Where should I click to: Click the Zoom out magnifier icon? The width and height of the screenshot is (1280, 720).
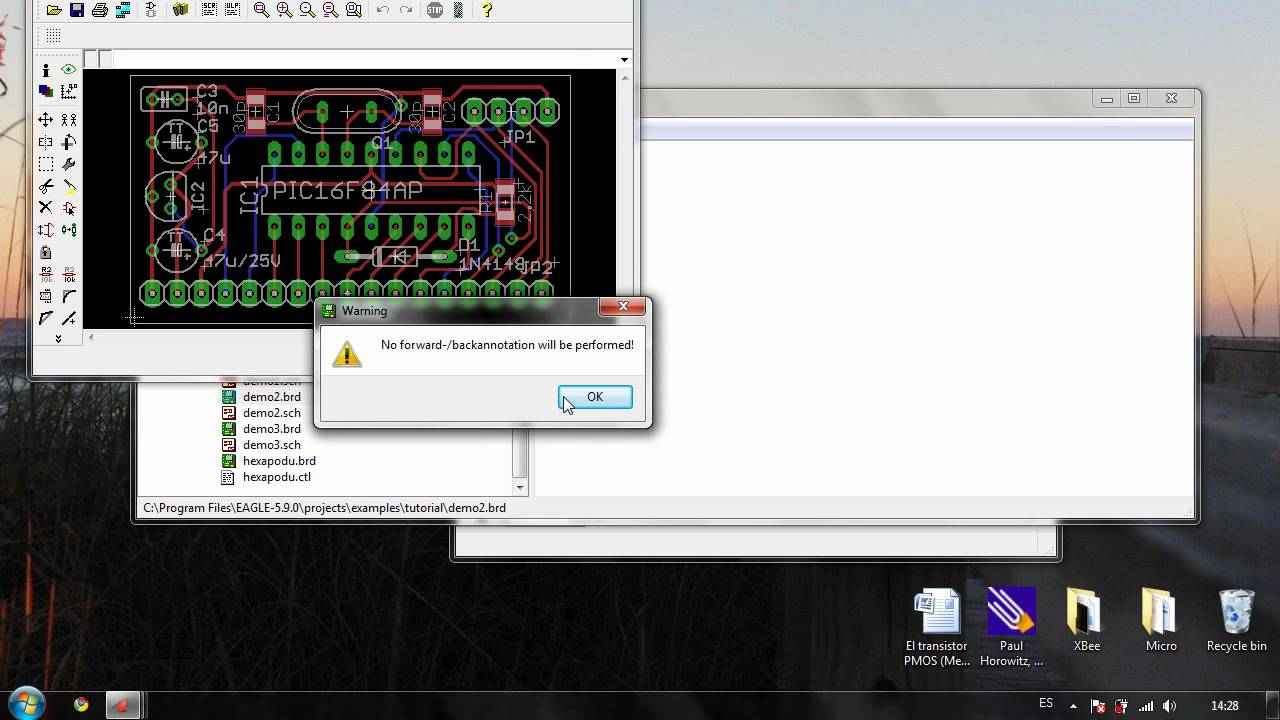(307, 10)
